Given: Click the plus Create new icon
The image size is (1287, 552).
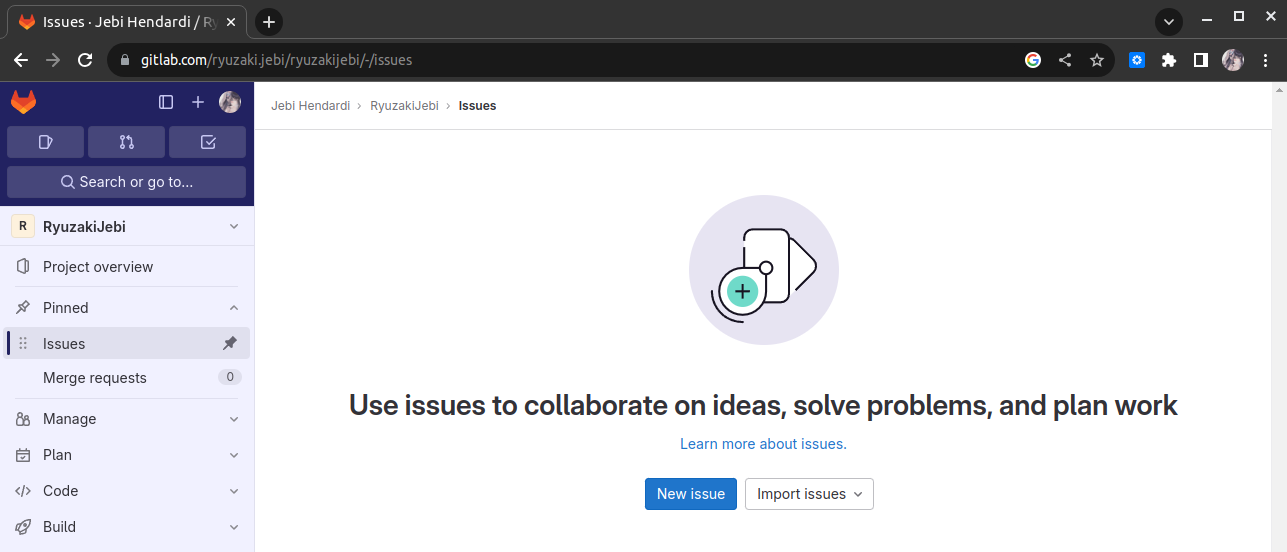Looking at the screenshot, I should point(198,102).
